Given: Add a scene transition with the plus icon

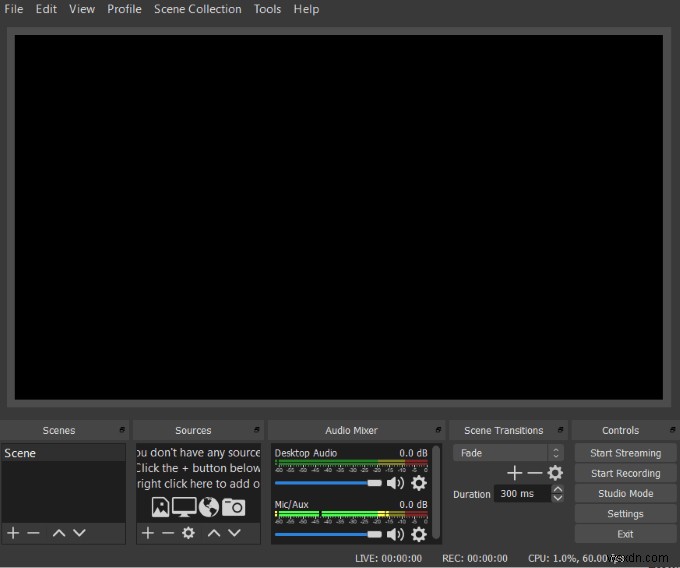Looking at the screenshot, I should click(x=514, y=473).
